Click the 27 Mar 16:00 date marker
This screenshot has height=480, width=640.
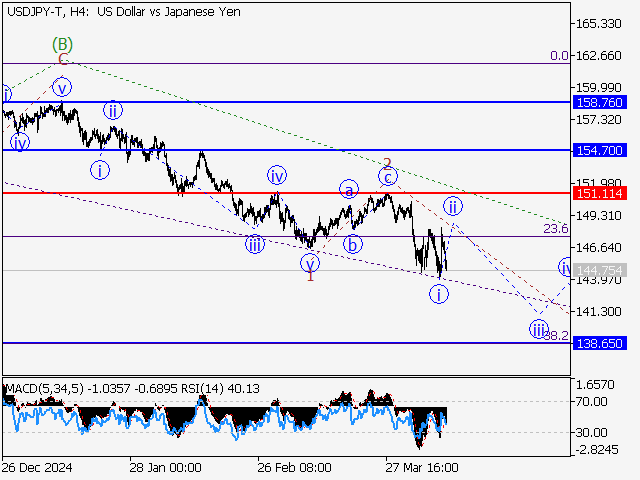coord(421,467)
